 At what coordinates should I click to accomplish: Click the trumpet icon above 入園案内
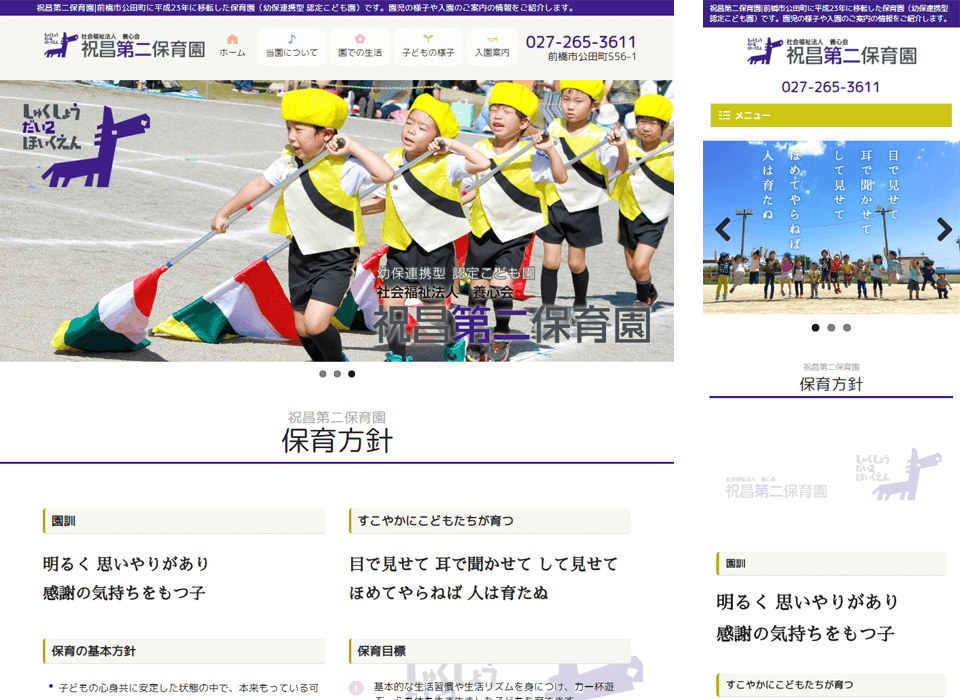coord(492,39)
